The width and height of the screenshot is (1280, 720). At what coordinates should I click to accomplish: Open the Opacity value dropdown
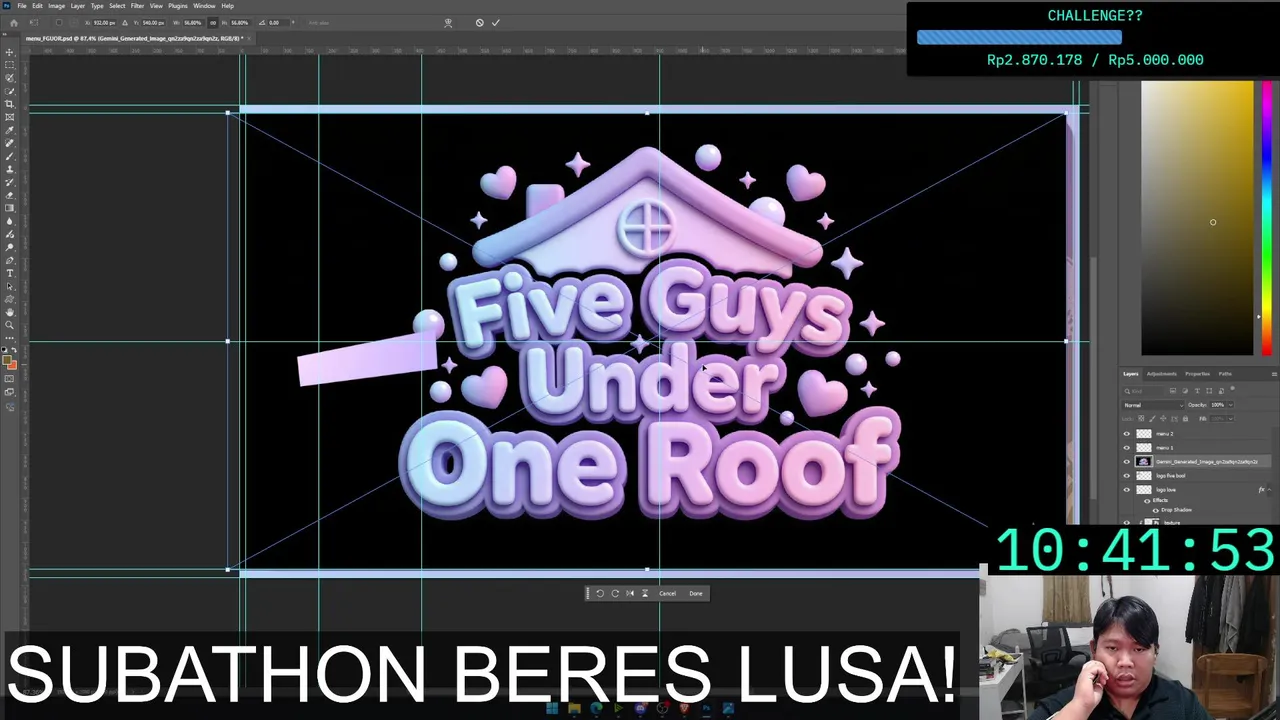tap(1230, 405)
